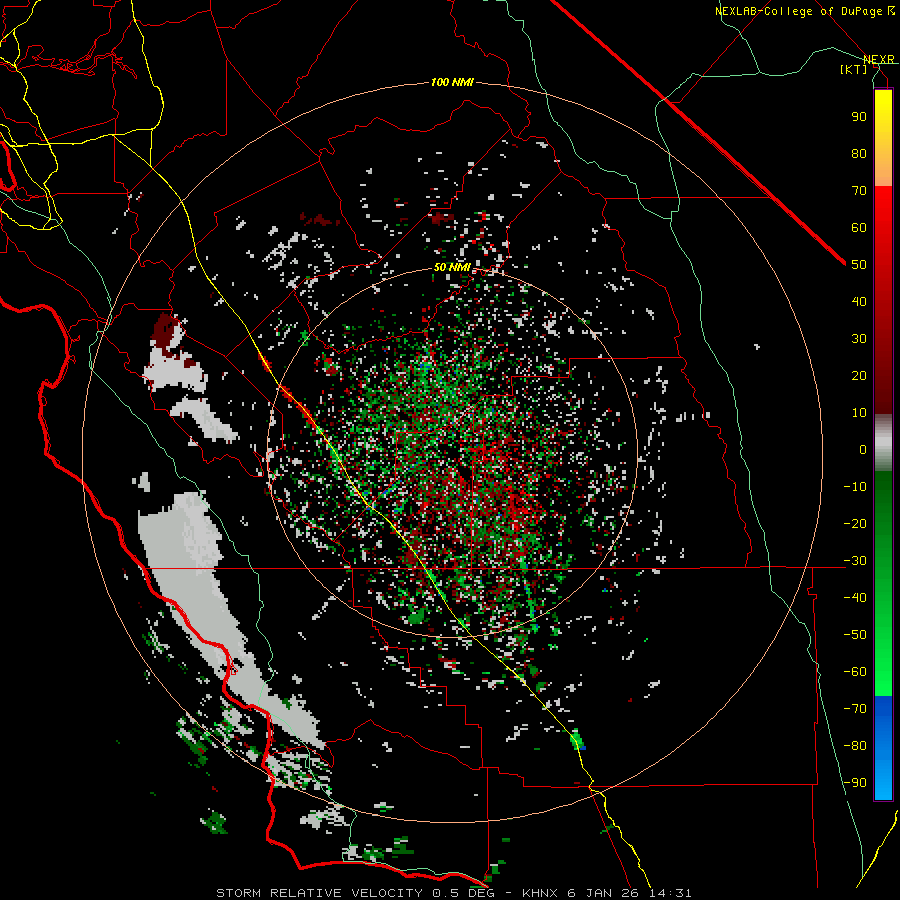900x900 pixels.
Task: Select the -20 value on the velocity scale
Action: [x=855, y=524]
